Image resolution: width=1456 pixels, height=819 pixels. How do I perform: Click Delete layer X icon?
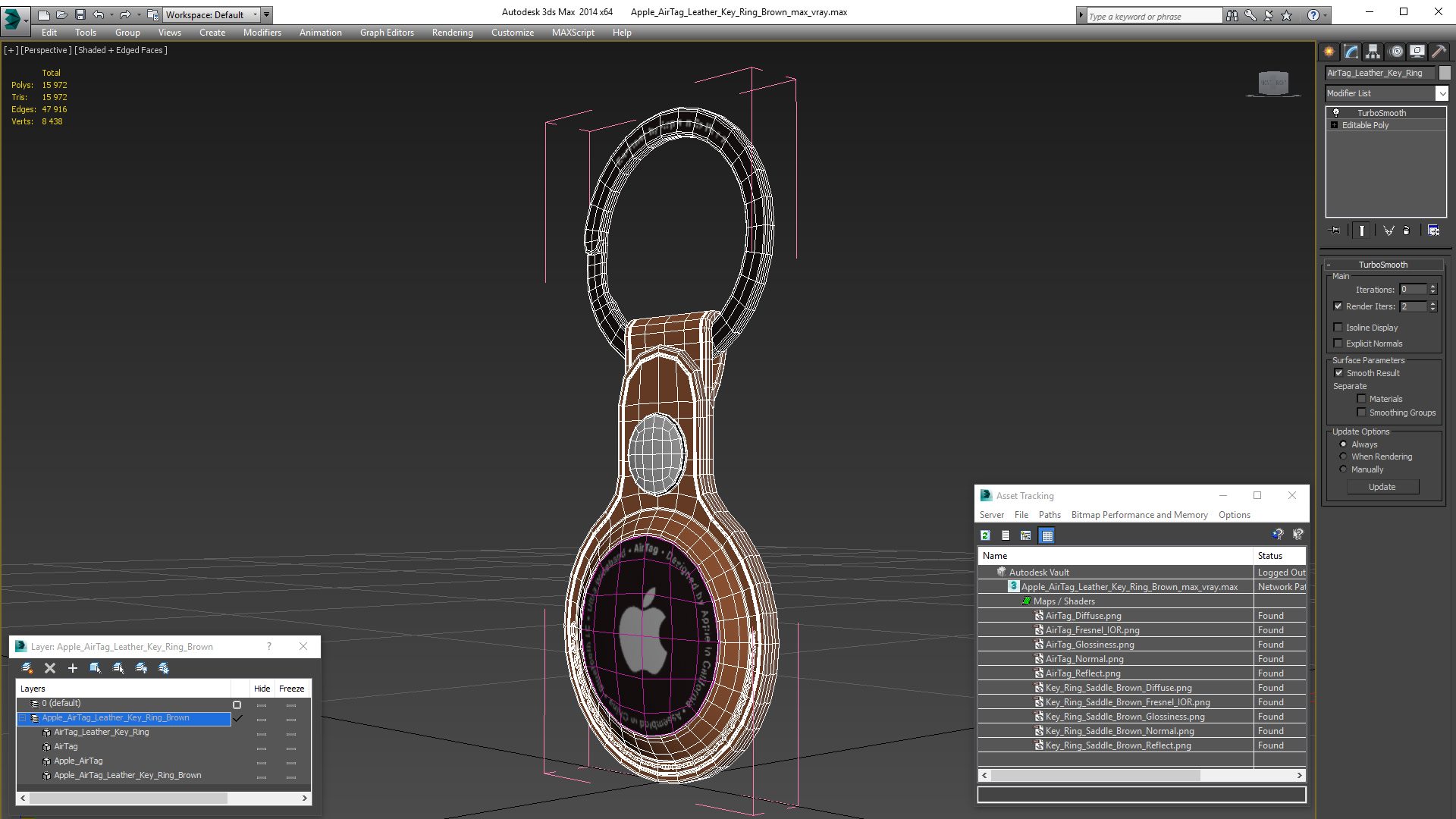50,668
